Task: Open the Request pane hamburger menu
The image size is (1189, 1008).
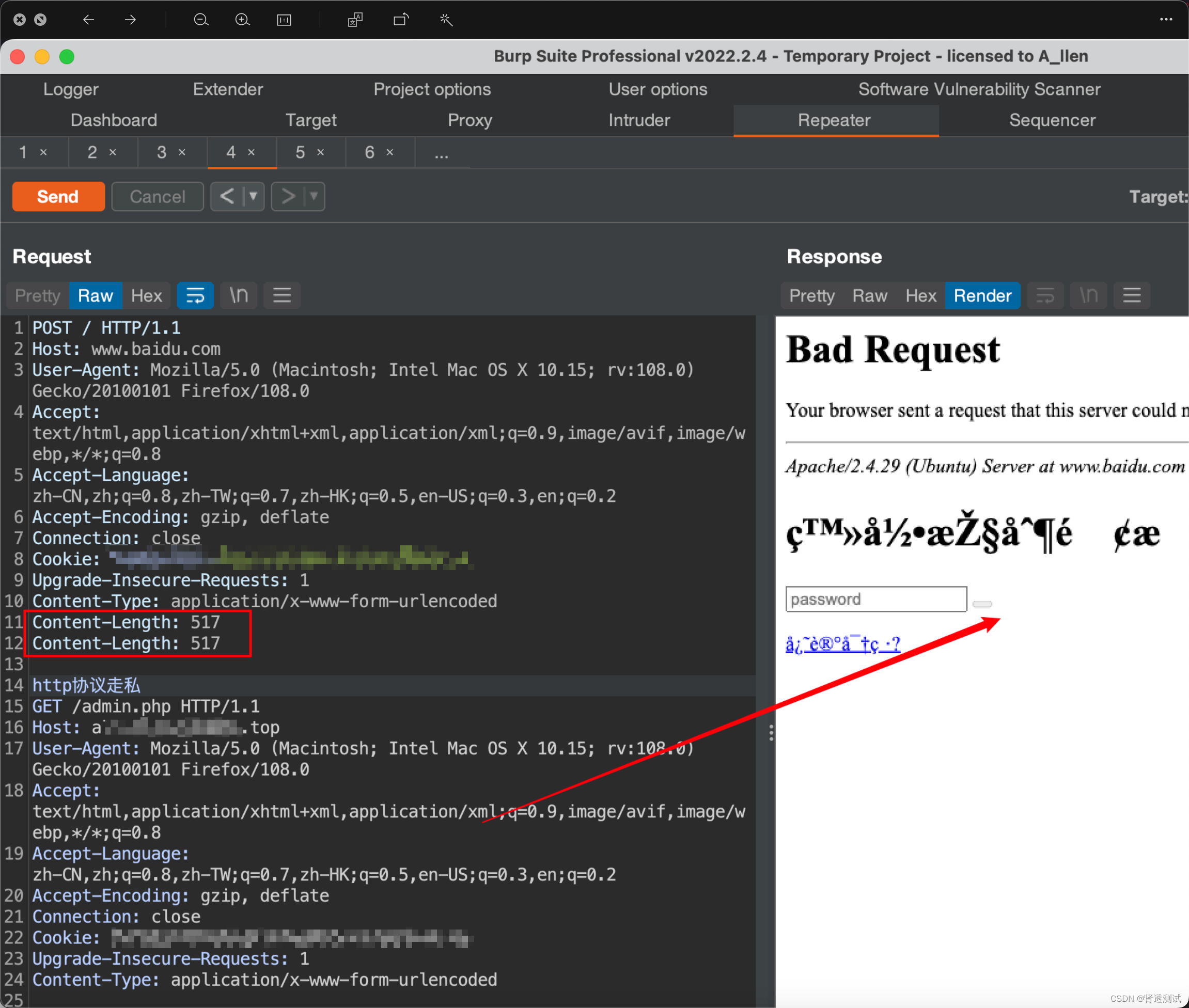Action: coord(282,295)
